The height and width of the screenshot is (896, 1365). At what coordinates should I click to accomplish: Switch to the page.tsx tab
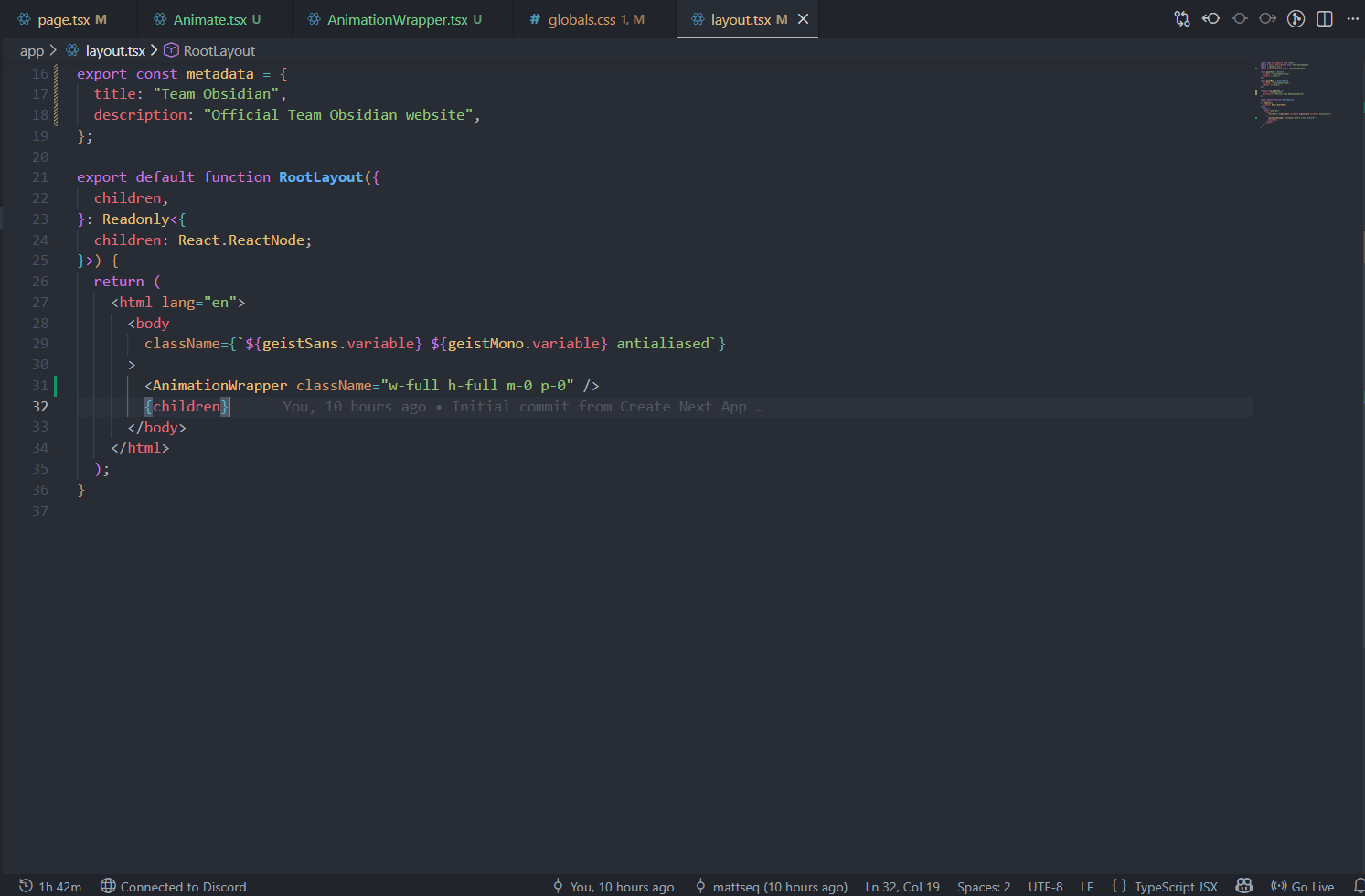click(63, 19)
